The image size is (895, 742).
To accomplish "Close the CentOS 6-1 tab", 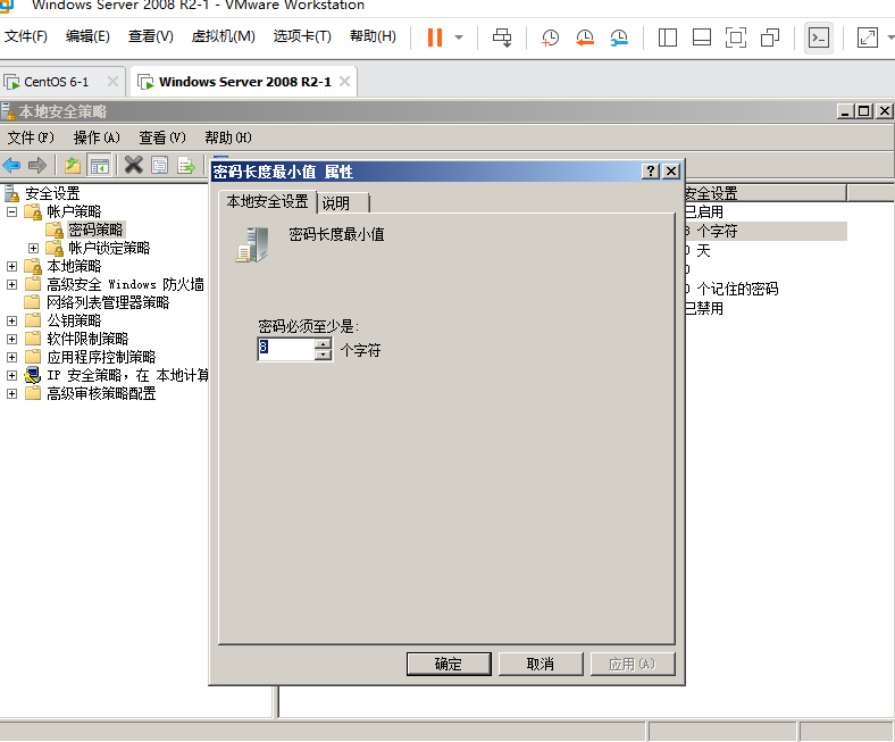I will tap(113, 82).
